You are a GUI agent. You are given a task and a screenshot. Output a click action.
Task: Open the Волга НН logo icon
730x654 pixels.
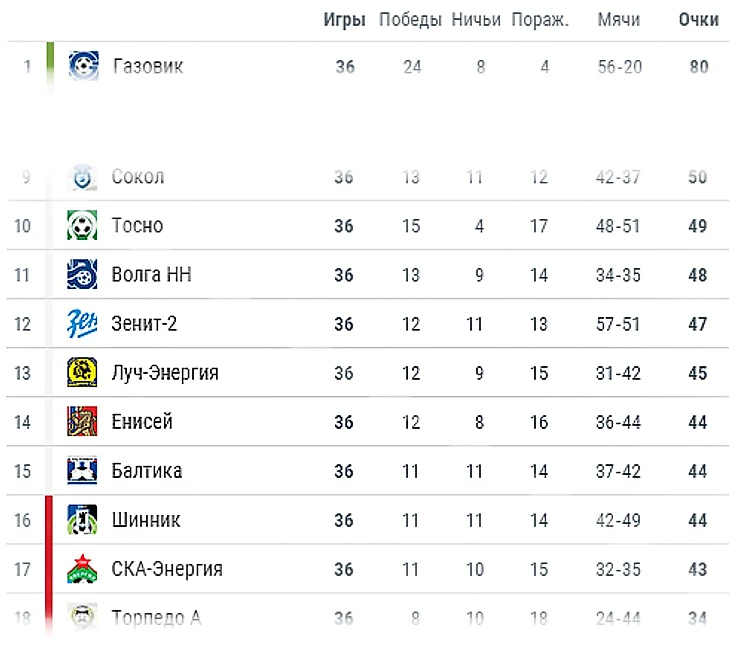82,275
